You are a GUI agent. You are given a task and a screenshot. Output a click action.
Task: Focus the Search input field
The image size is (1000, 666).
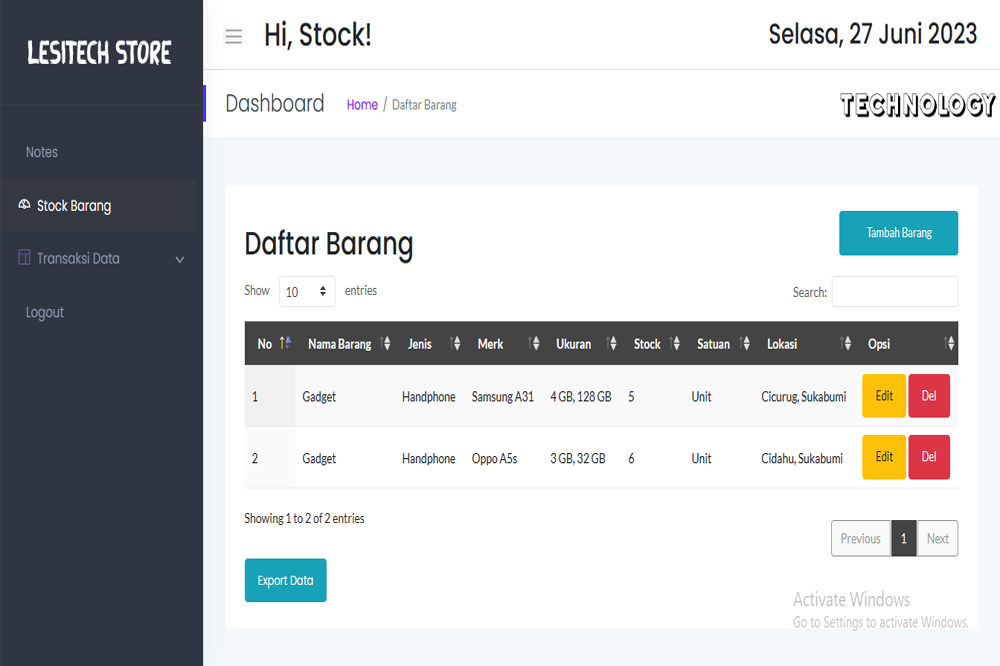(x=894, y=292)
